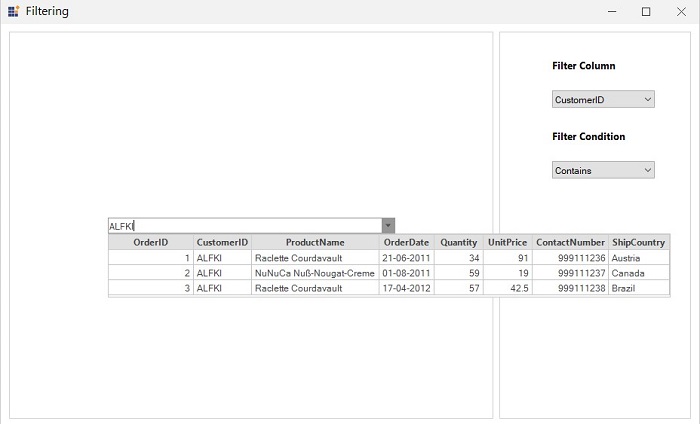700x424 pixels.
Task: Sort by the CustomerID column header
Action: click(x=222, y=242)
